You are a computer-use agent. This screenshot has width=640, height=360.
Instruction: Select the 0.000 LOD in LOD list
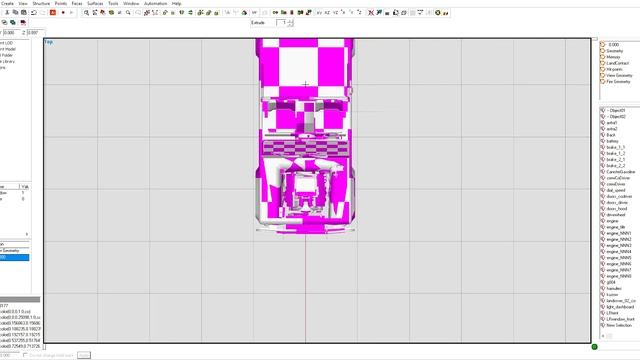tap(613, 44)
